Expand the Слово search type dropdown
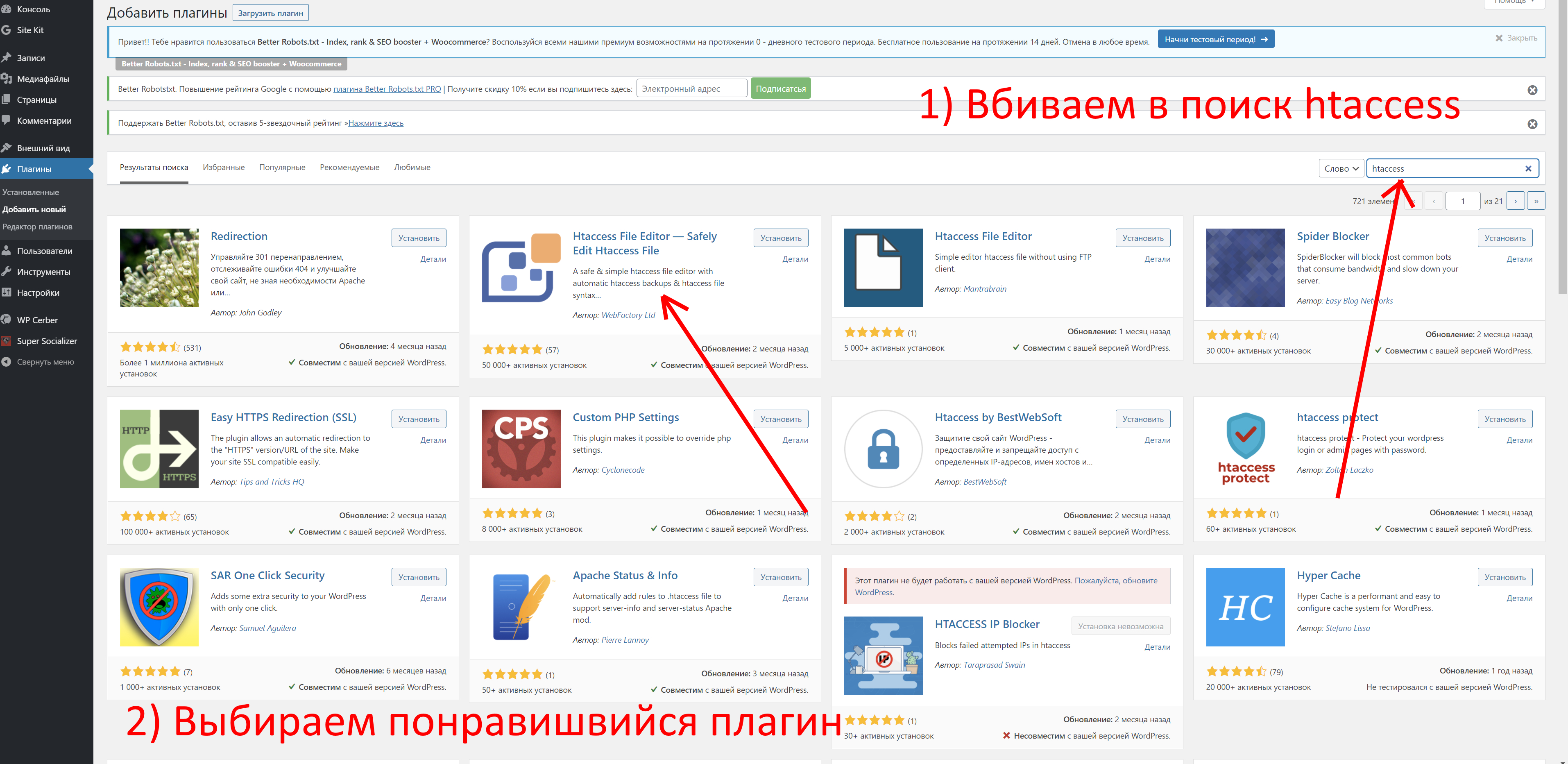The image size is (1568, 764). 1341,169
